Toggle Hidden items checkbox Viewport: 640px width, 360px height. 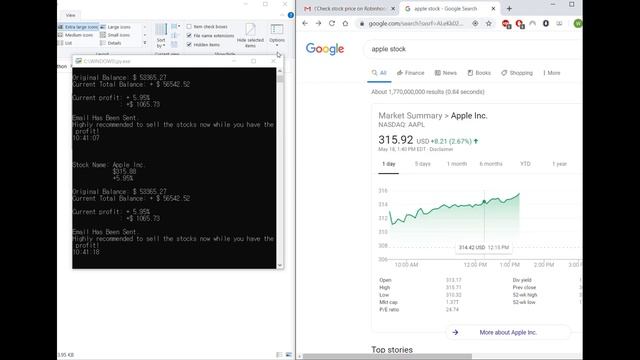tap(189, 44)
